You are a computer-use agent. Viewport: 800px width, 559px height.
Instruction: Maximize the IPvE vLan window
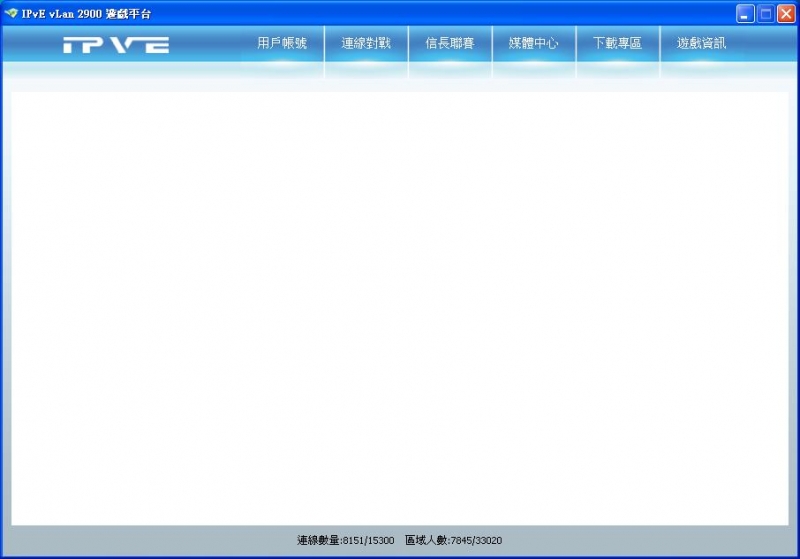(x=765, y=14)
